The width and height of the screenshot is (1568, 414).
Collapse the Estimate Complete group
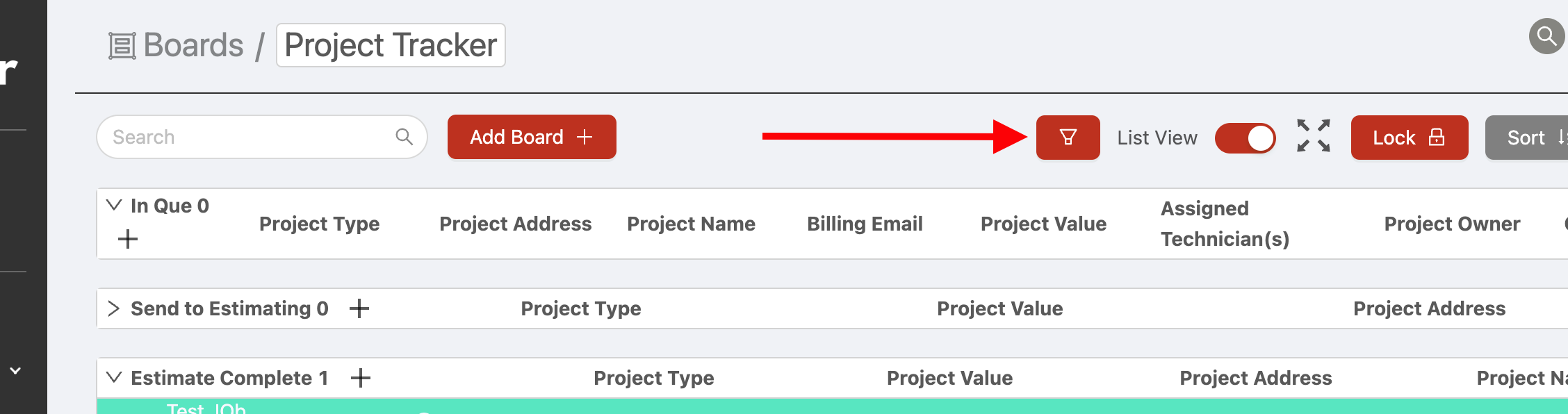(x=114, y=378)
